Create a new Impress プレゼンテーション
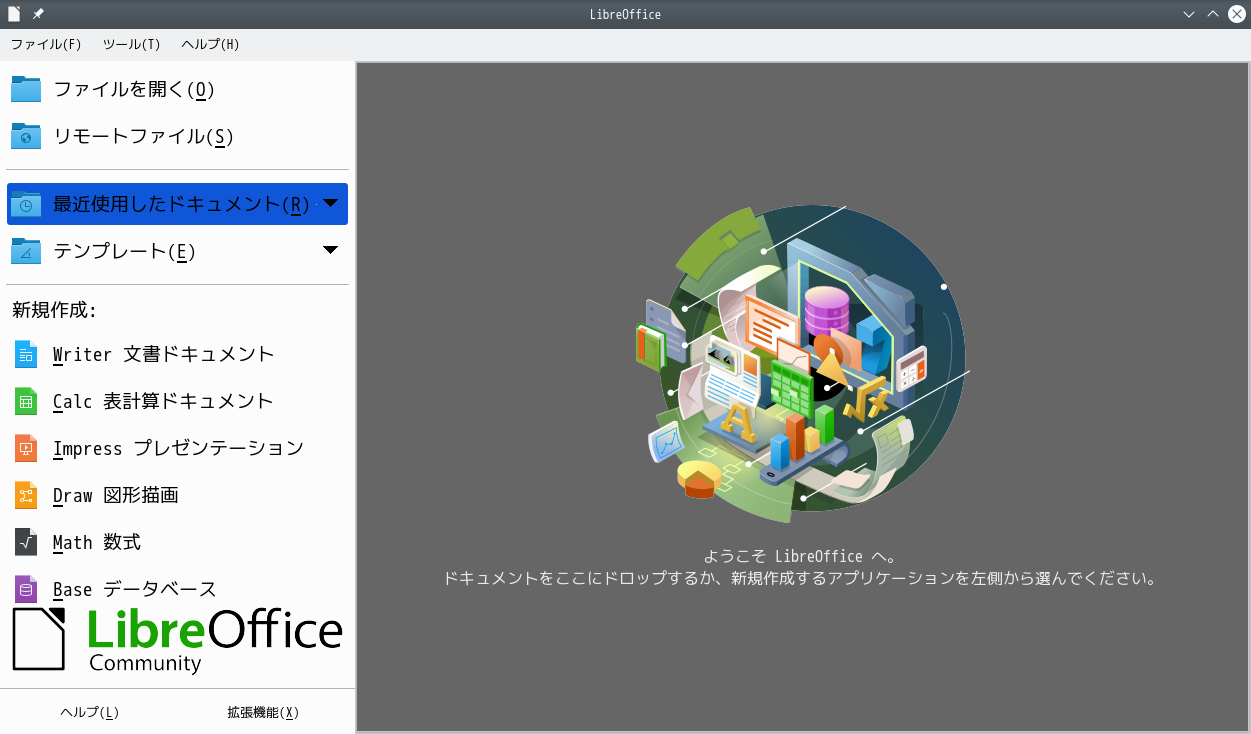The image size is (1251, 734). coord(178,448)
